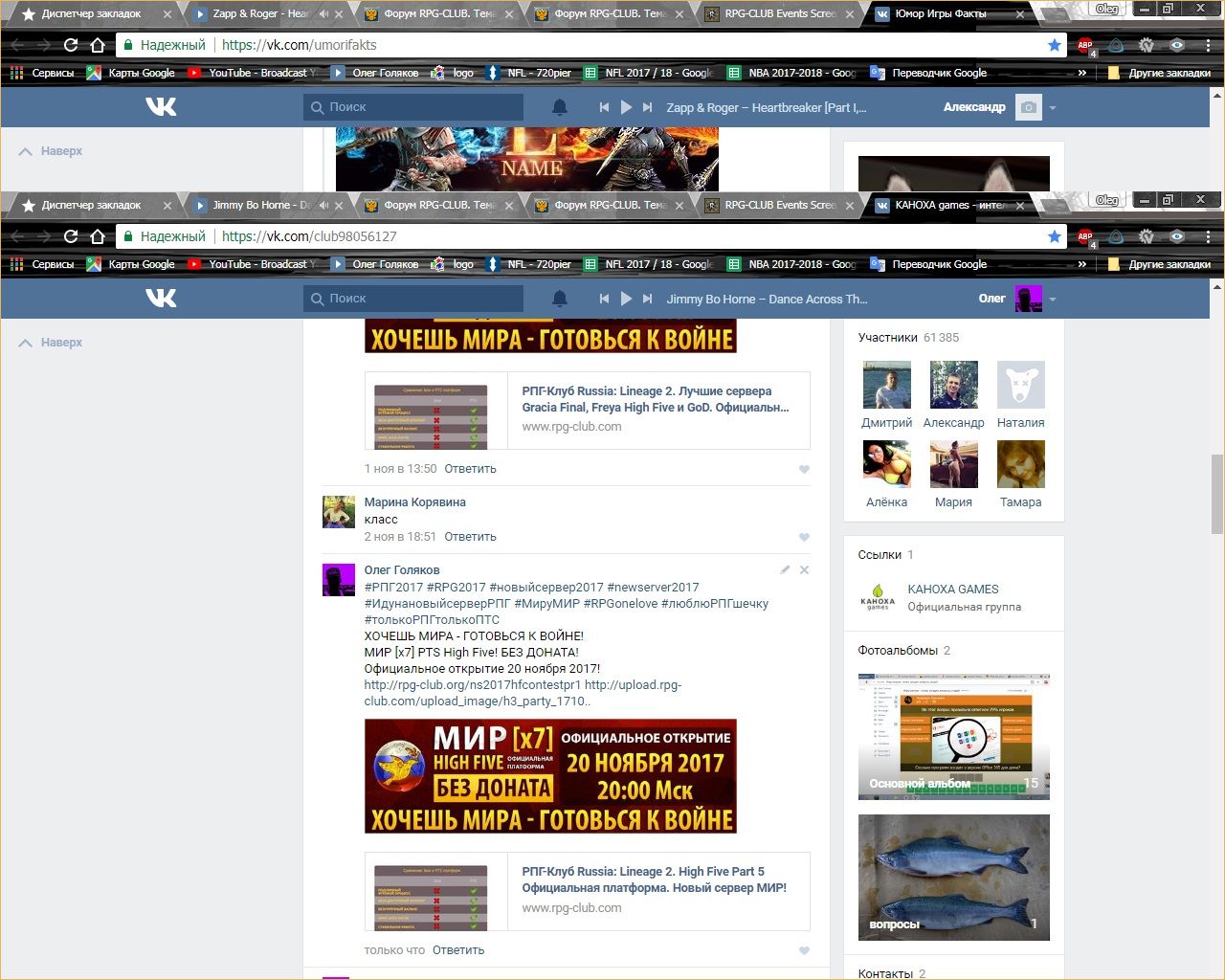1225x980 pixels.
Task: Toggle the bookmark star for vk.com/umorifakts
Action: point(1054,45)
